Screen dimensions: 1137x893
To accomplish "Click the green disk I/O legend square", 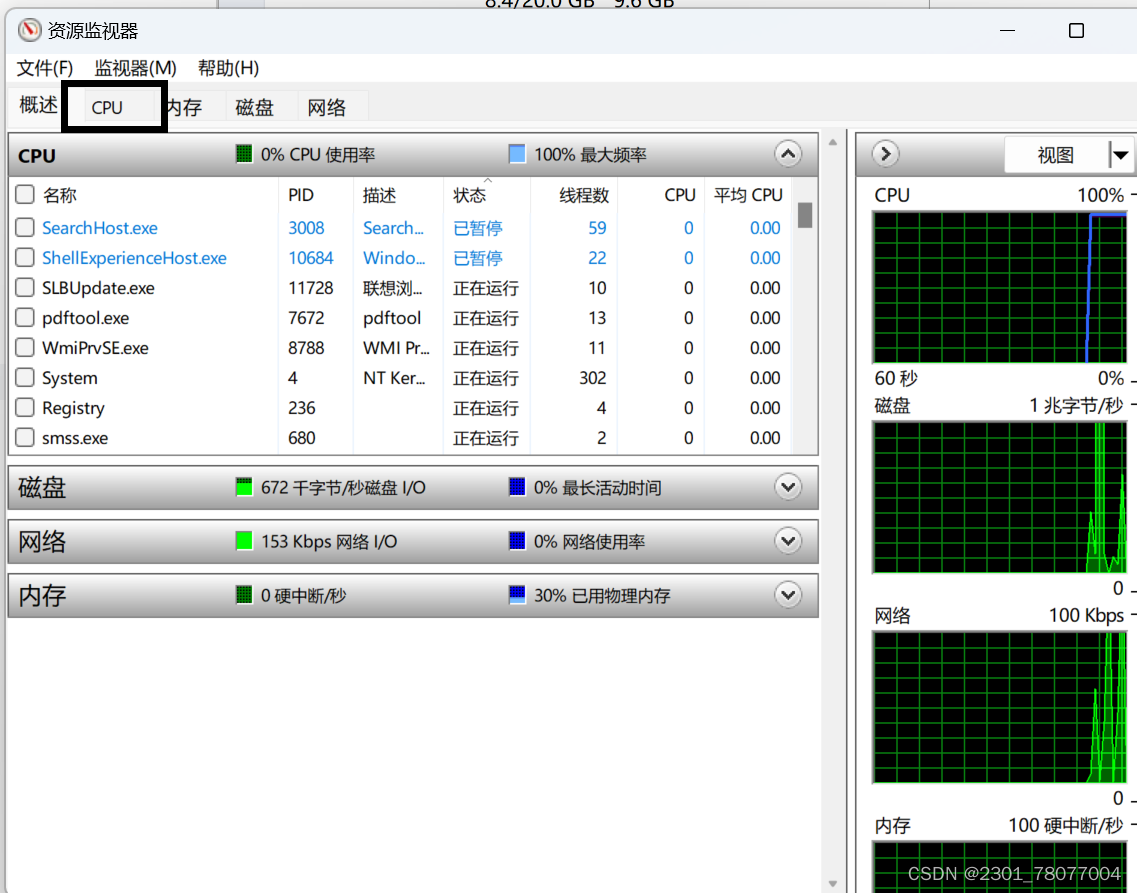I will [x=244, y=486].
